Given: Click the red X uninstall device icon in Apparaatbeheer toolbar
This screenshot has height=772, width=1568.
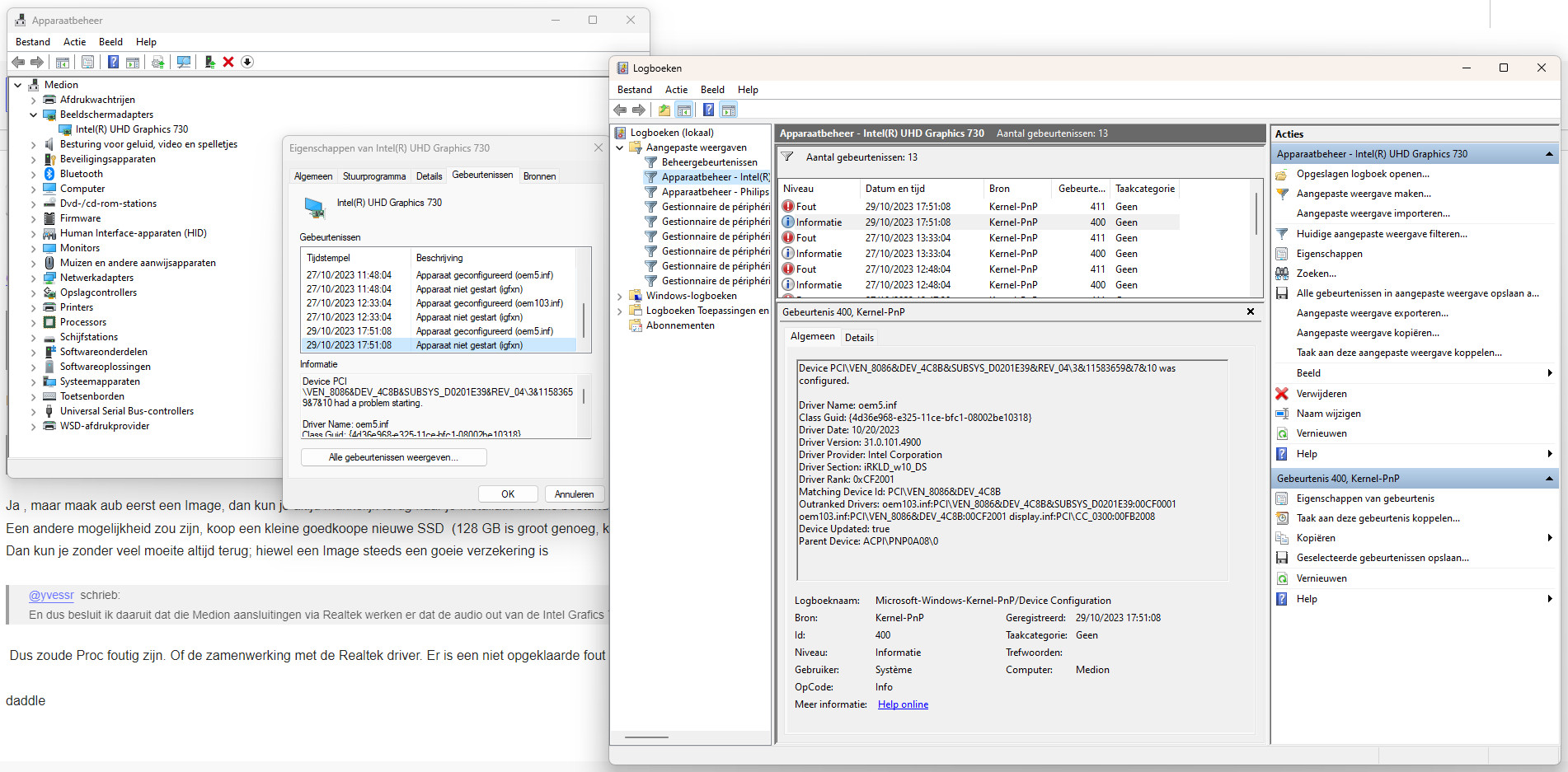Looking at the screenshot, I should coord(228,62).
